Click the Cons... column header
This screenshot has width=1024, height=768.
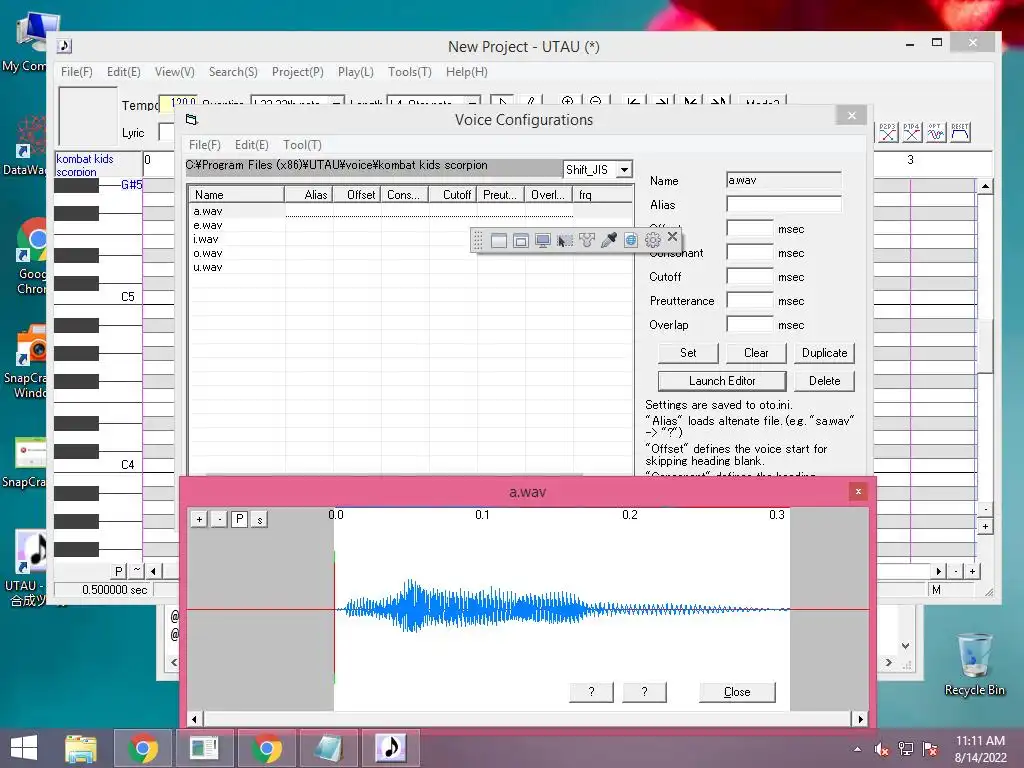[x=404, y=195]
